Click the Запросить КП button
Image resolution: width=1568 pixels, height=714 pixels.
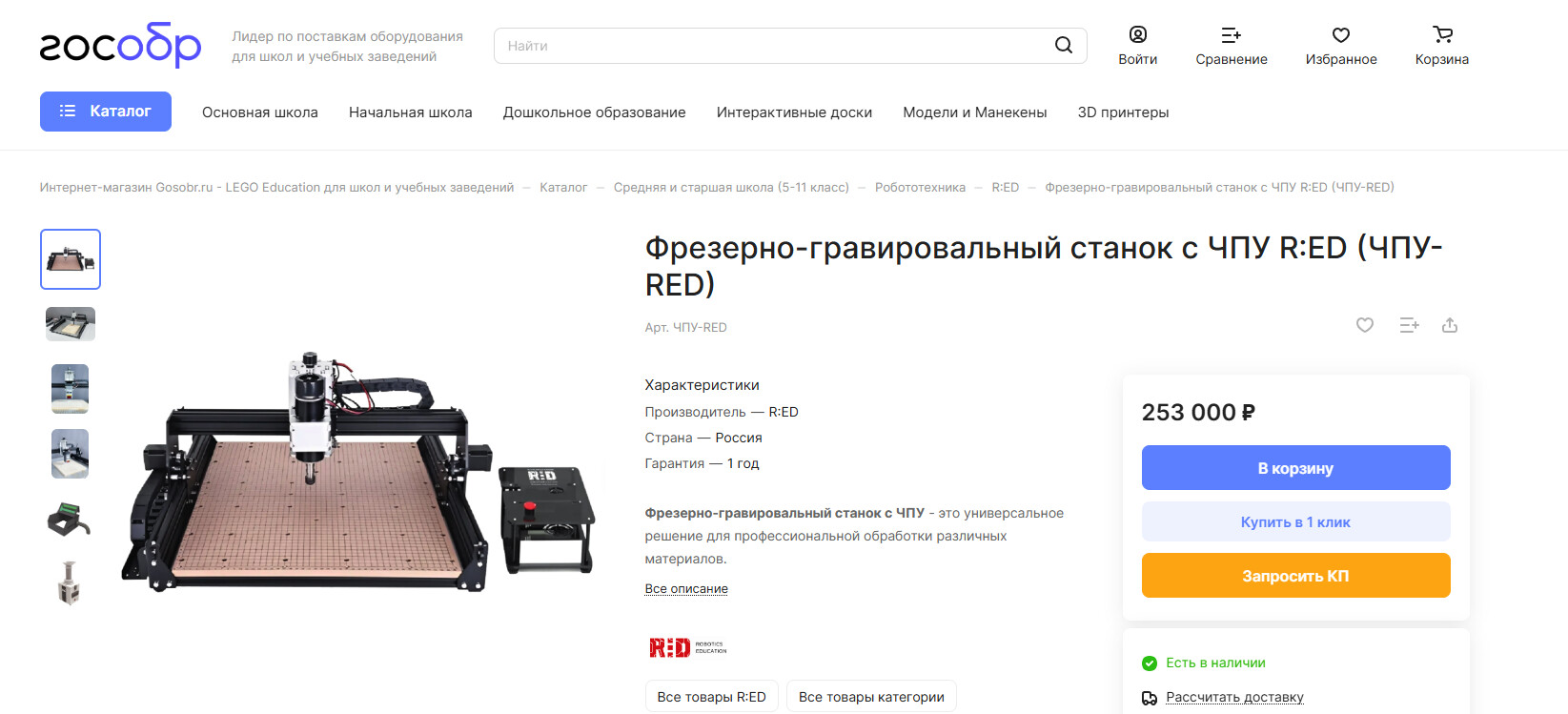(x=1296, y=576)
